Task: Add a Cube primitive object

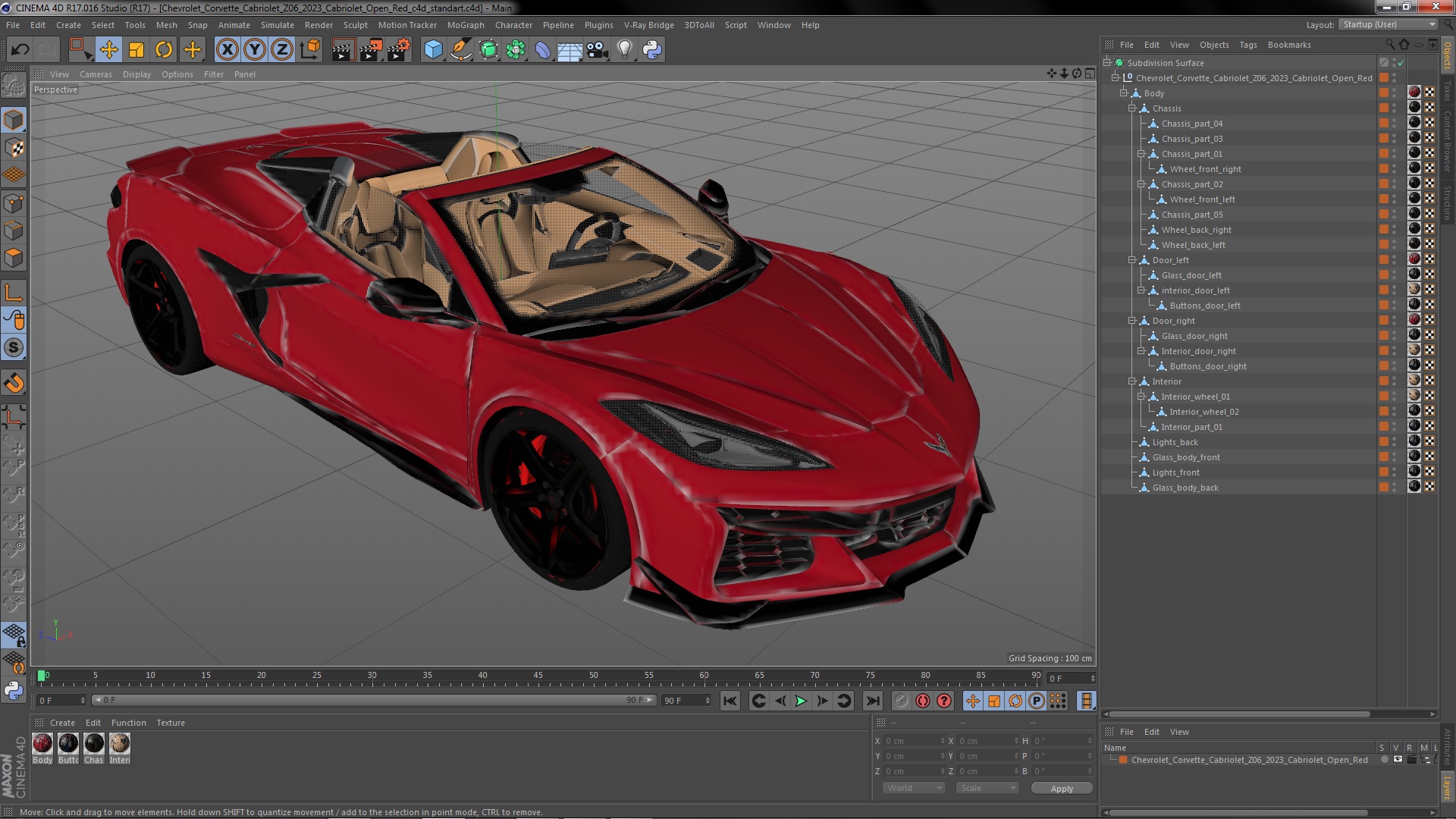Action: click(433, 50)
